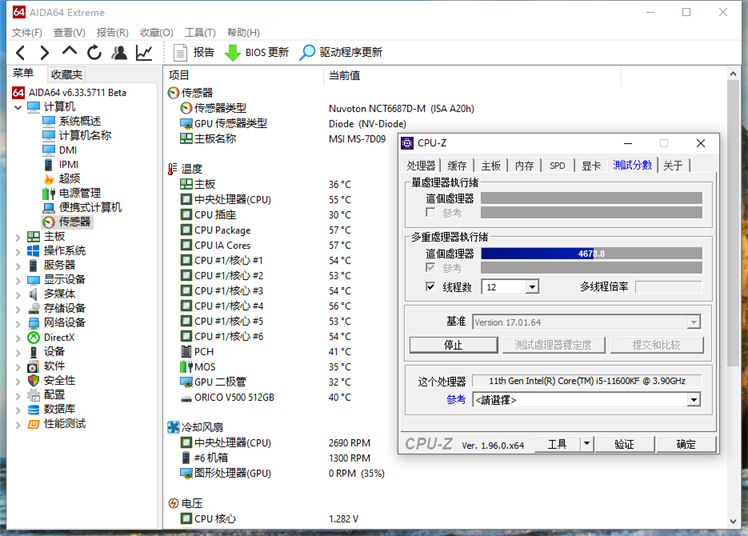The image size is (748, 536).
Task: Click the single-thread 這個處理器 score bar
Action: coord(591,198)
